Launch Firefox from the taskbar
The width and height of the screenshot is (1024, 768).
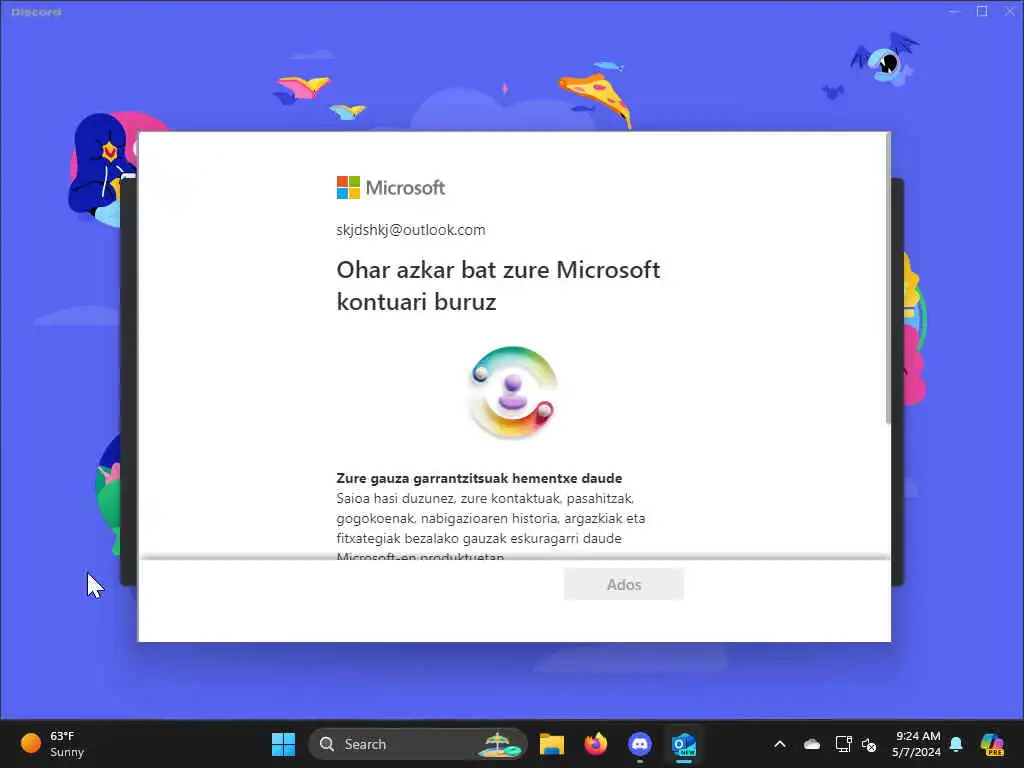click(x=596, y=744)
